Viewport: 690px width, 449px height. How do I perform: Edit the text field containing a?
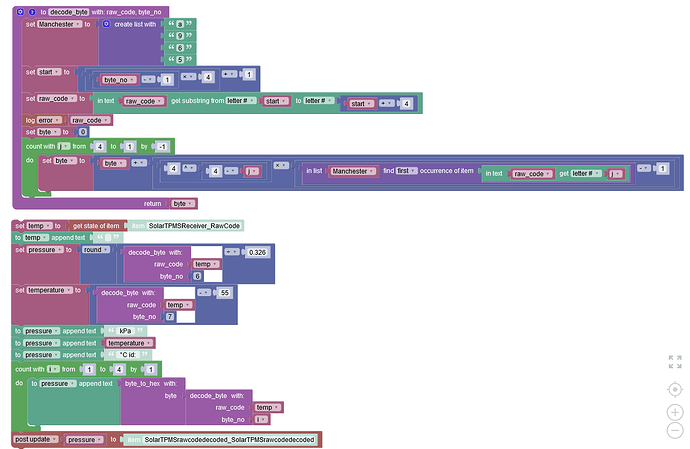point(180,24)
